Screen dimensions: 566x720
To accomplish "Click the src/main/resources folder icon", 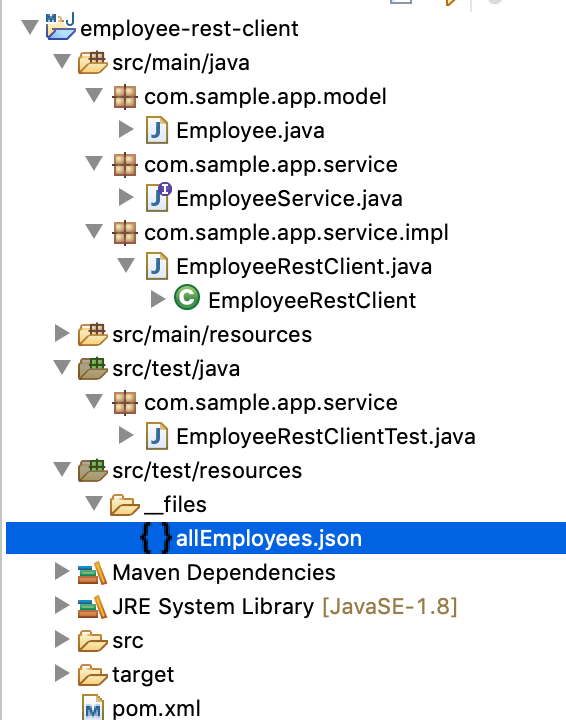I will tap(92, 334).
